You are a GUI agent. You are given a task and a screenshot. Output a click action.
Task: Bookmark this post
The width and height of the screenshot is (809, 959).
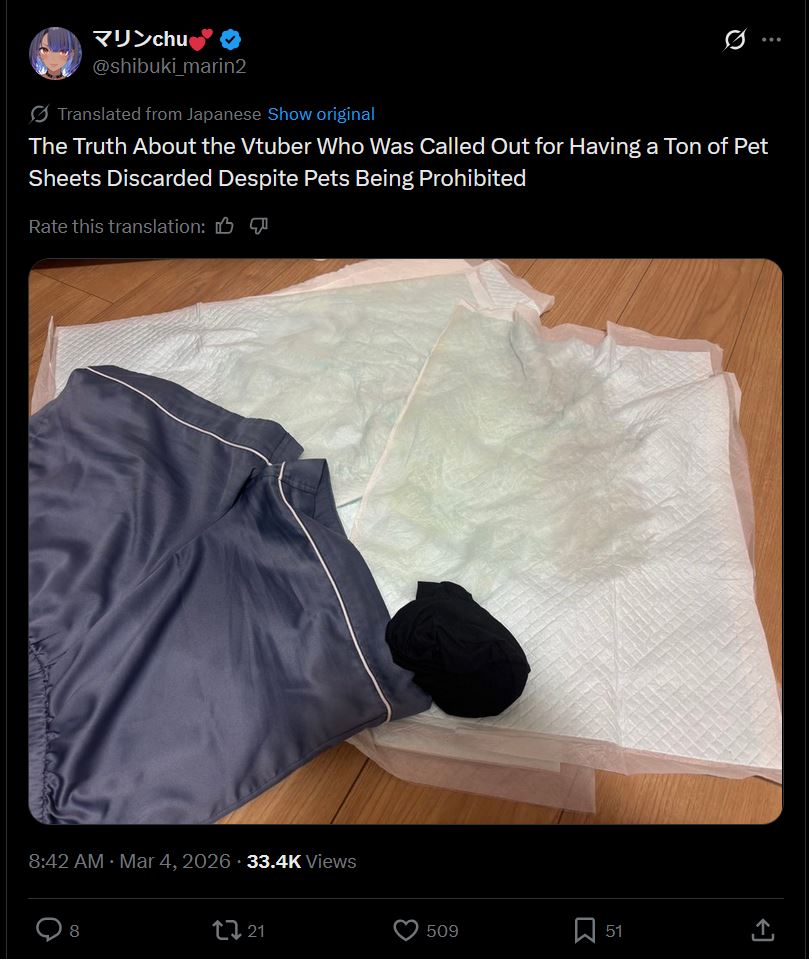(585, 930)
